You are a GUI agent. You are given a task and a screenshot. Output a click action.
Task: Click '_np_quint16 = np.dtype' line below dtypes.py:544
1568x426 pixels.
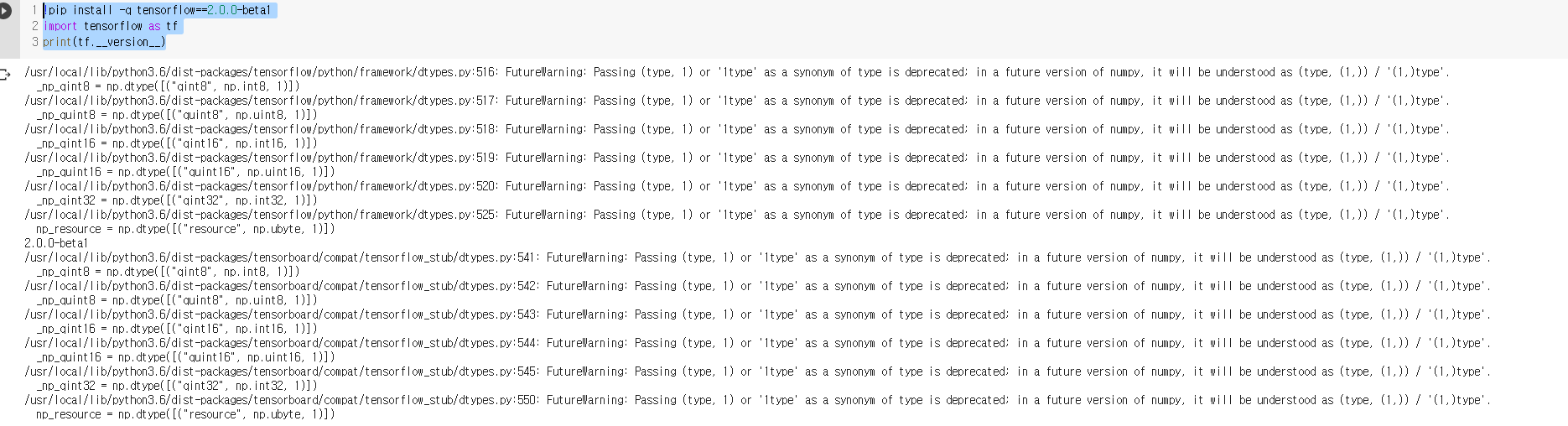pos(185,357)
